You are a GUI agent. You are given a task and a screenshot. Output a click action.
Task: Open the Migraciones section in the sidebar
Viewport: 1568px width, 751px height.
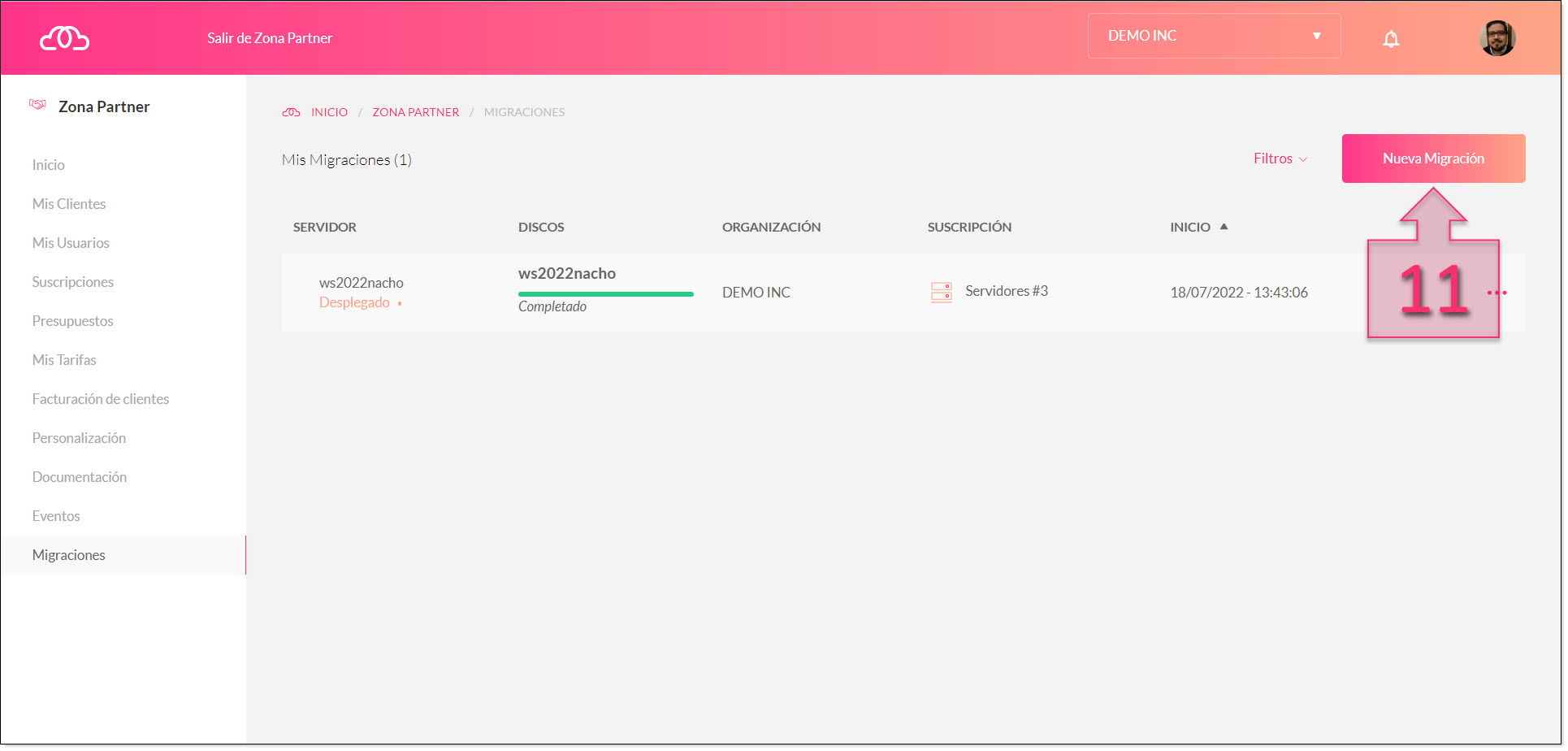pyautogui.click(x=68, y=554)
